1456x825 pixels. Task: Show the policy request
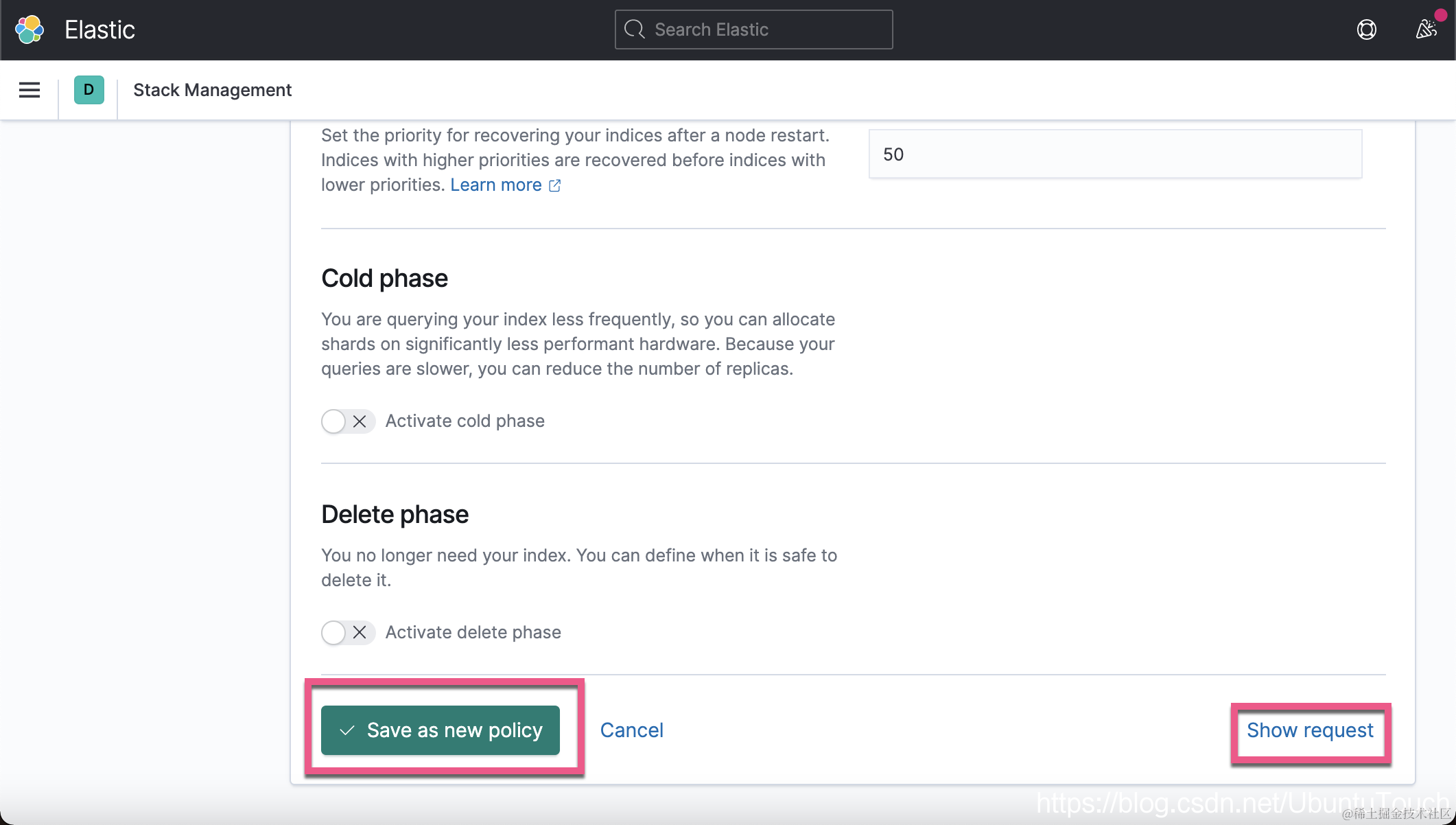click(1310, 730)
